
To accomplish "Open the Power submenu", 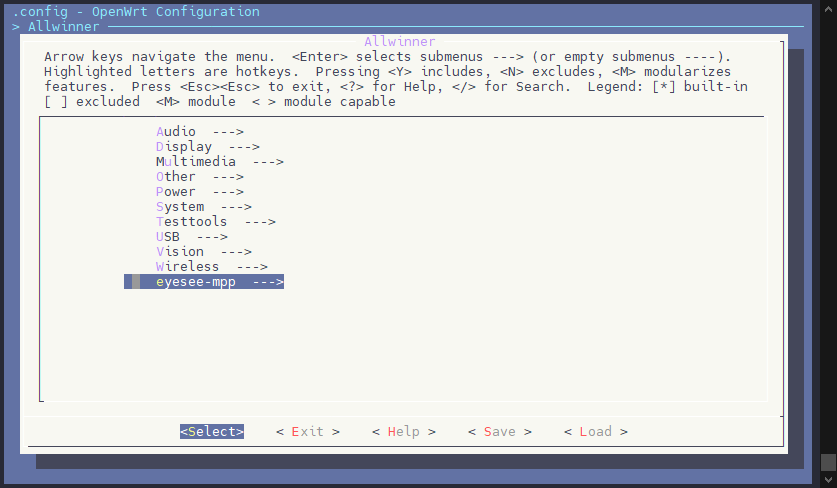I will 200,191.
